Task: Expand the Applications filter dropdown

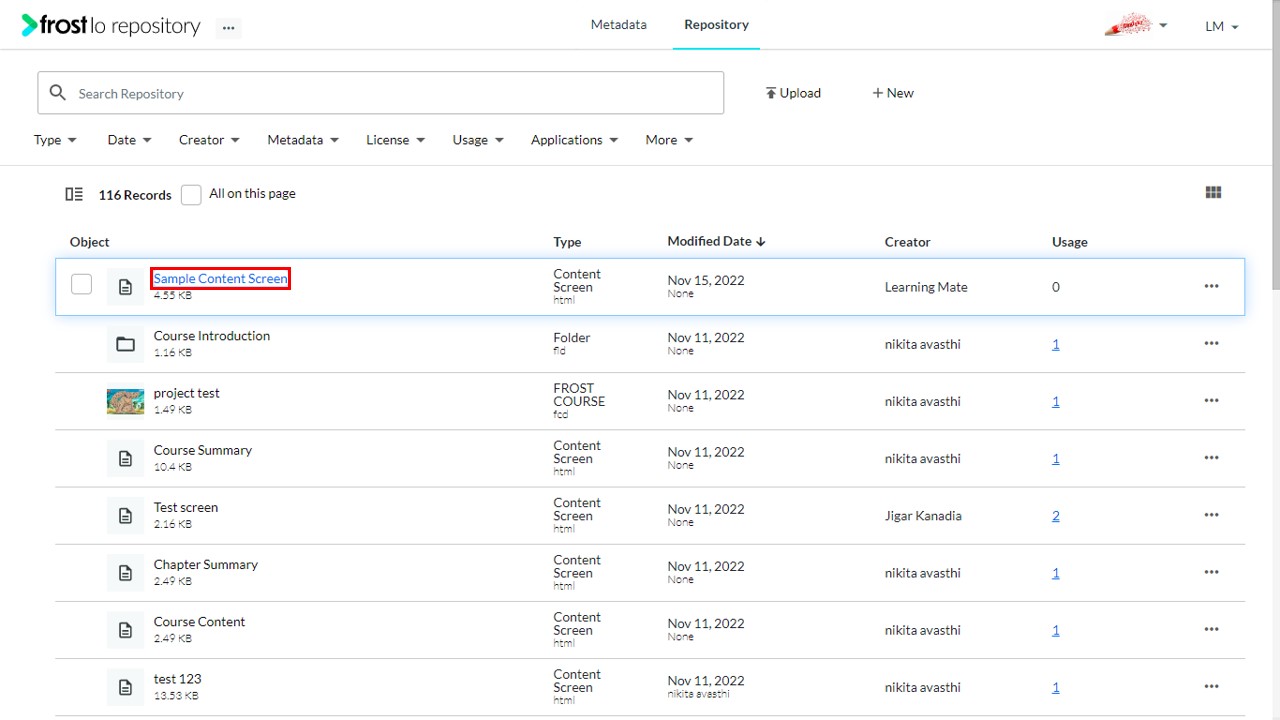Action: (574, 140)
